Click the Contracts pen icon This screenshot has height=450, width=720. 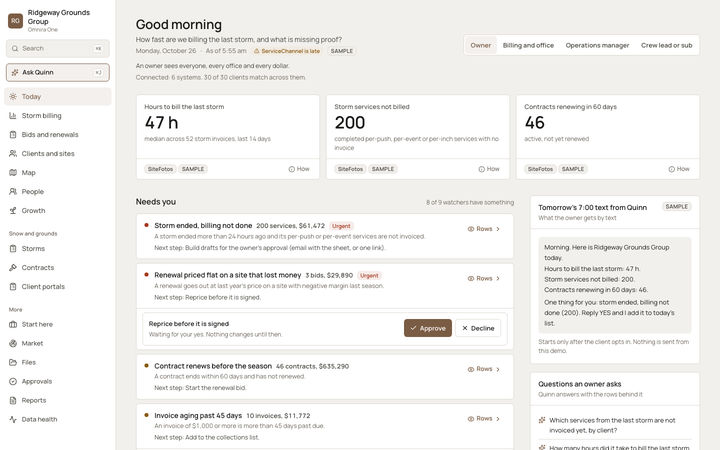tap(13, 267)
